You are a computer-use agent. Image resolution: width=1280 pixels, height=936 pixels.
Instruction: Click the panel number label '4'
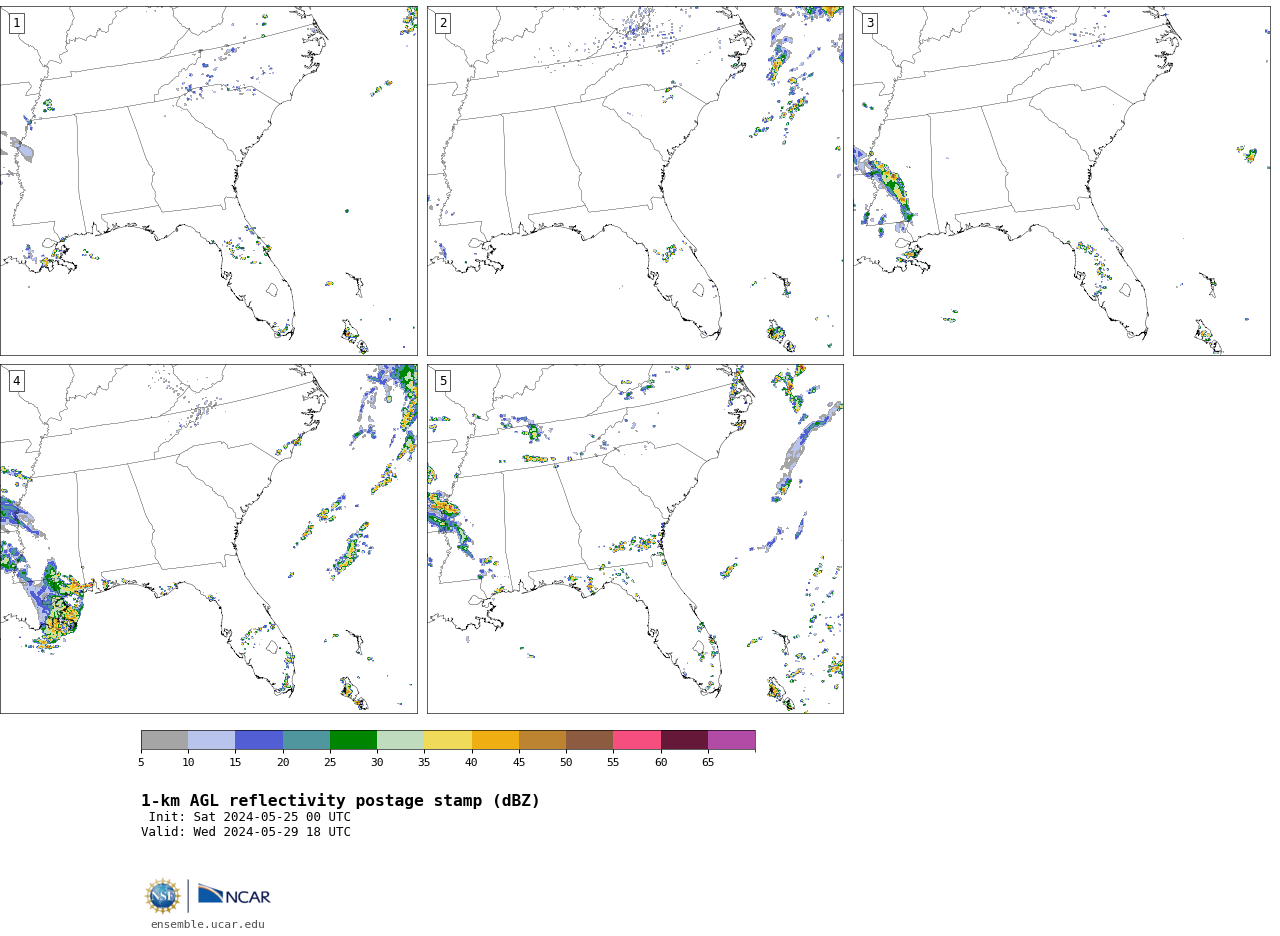coord(16,381)
